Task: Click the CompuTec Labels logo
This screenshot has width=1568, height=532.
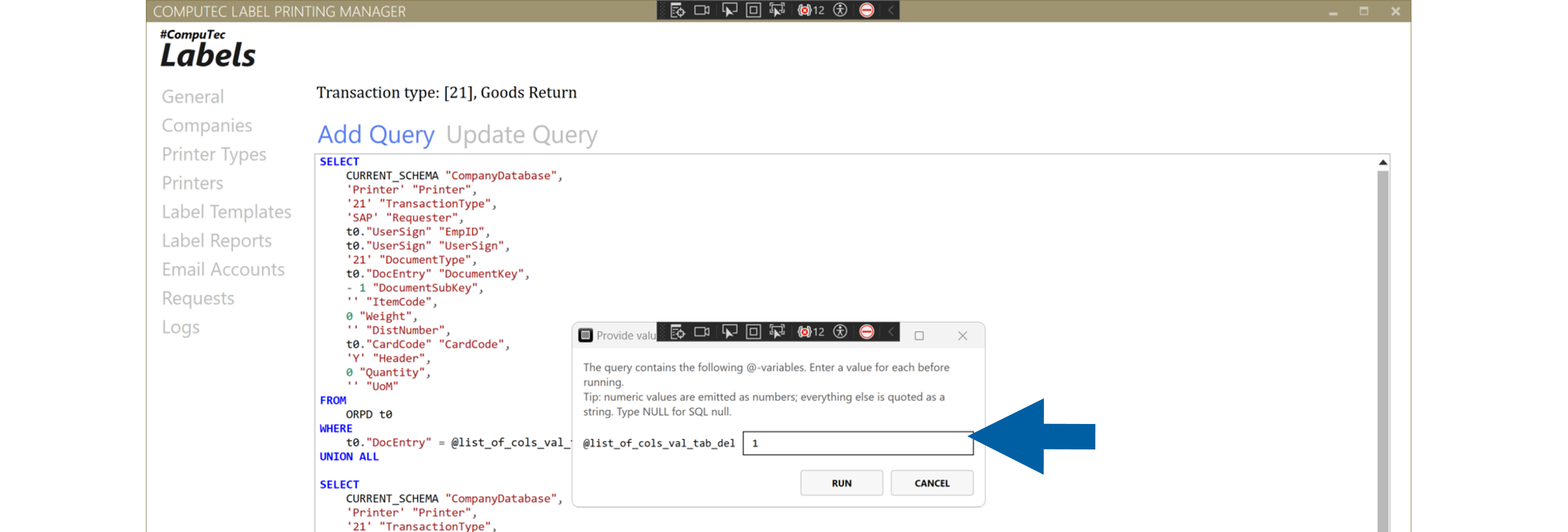Action: pyautogui.click(x=208, y=47)
